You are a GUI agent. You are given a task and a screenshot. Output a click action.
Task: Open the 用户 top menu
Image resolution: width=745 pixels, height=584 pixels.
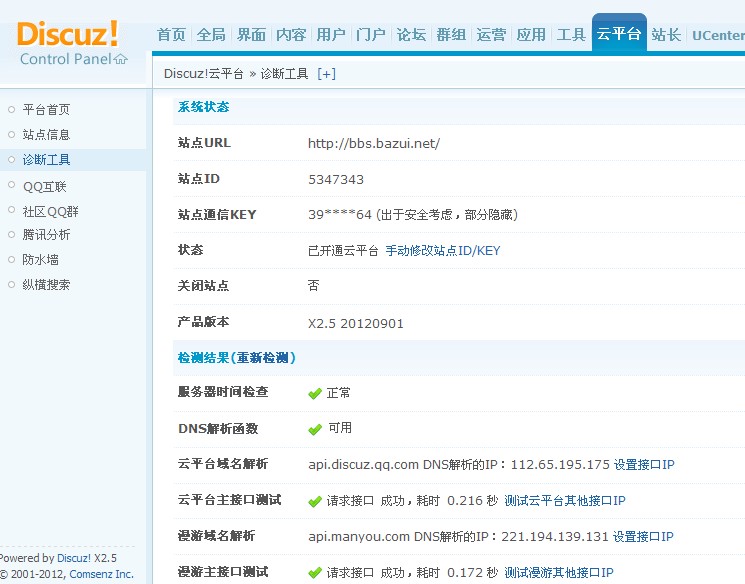tap(331, 35)
